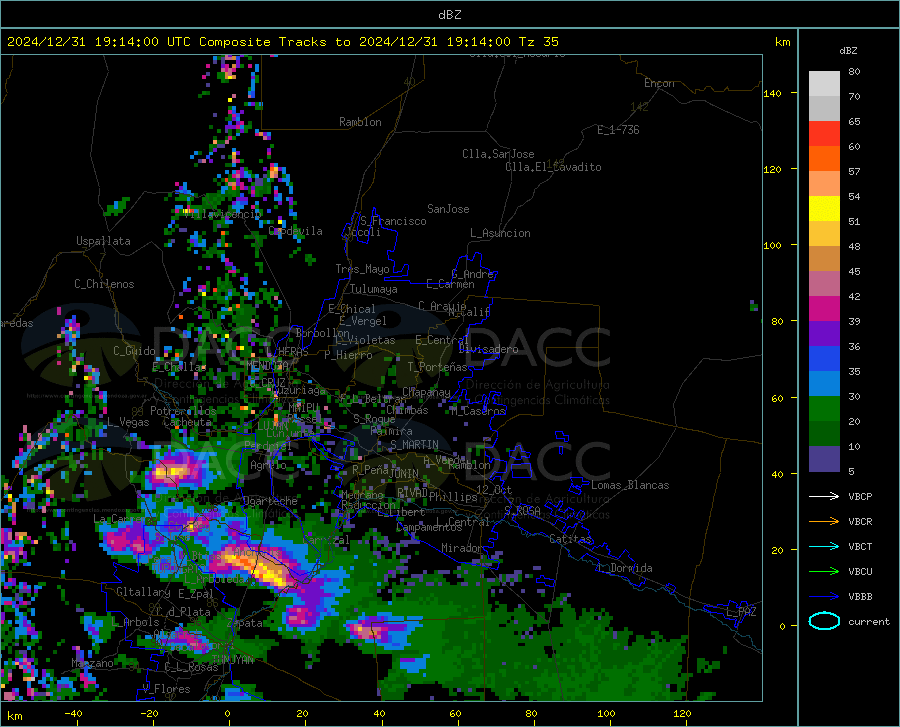Viewport: 900px width, 727px height.
Task: Click the cyan VBCT arrow legend icon
Action: [x=824, y=546]
